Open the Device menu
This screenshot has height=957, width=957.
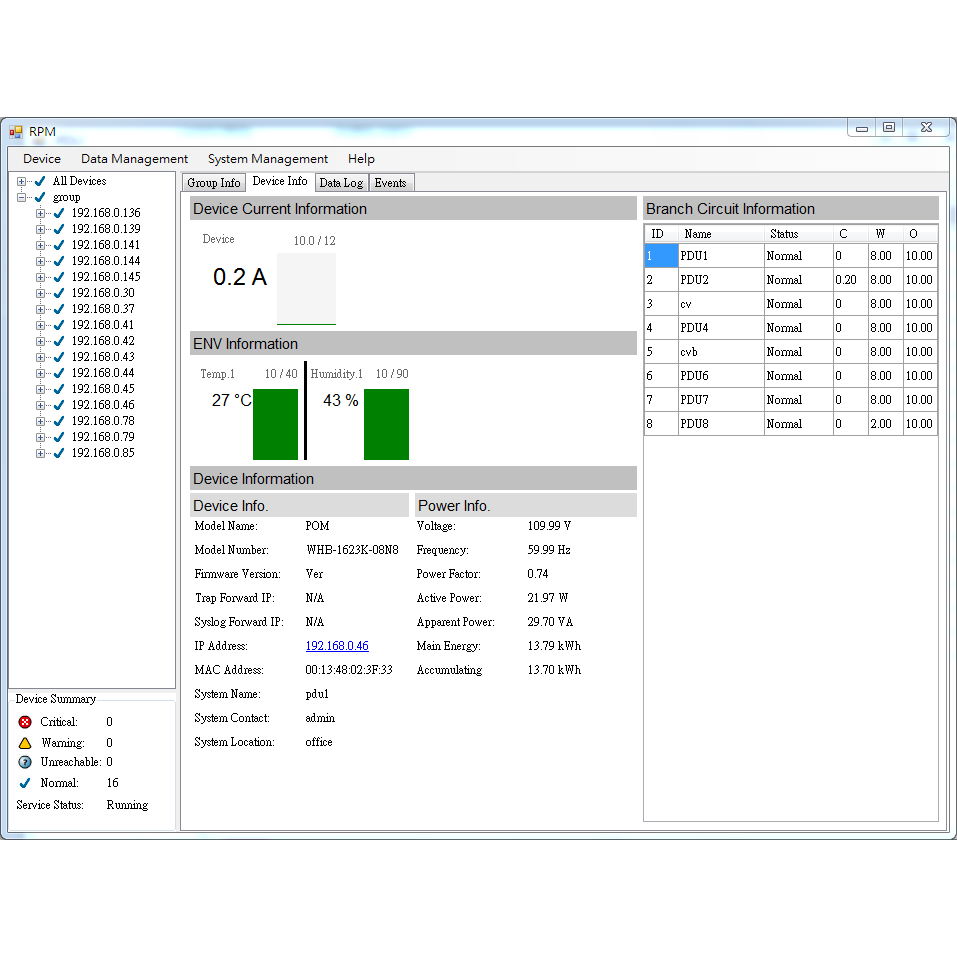coord(42,159)
